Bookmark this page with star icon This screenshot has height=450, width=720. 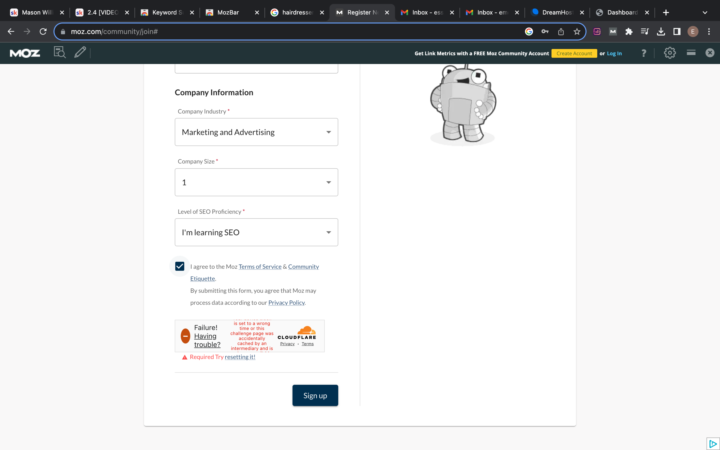(x=577, y=31)
